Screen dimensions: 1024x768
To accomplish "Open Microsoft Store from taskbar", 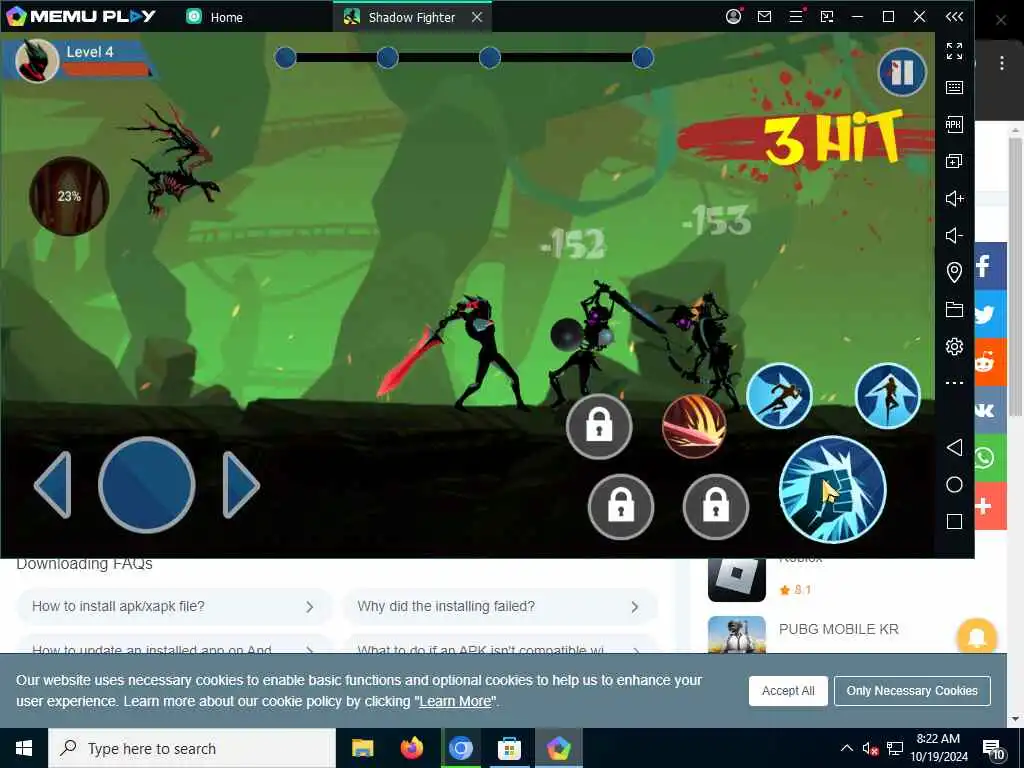I will coord(509,748).
